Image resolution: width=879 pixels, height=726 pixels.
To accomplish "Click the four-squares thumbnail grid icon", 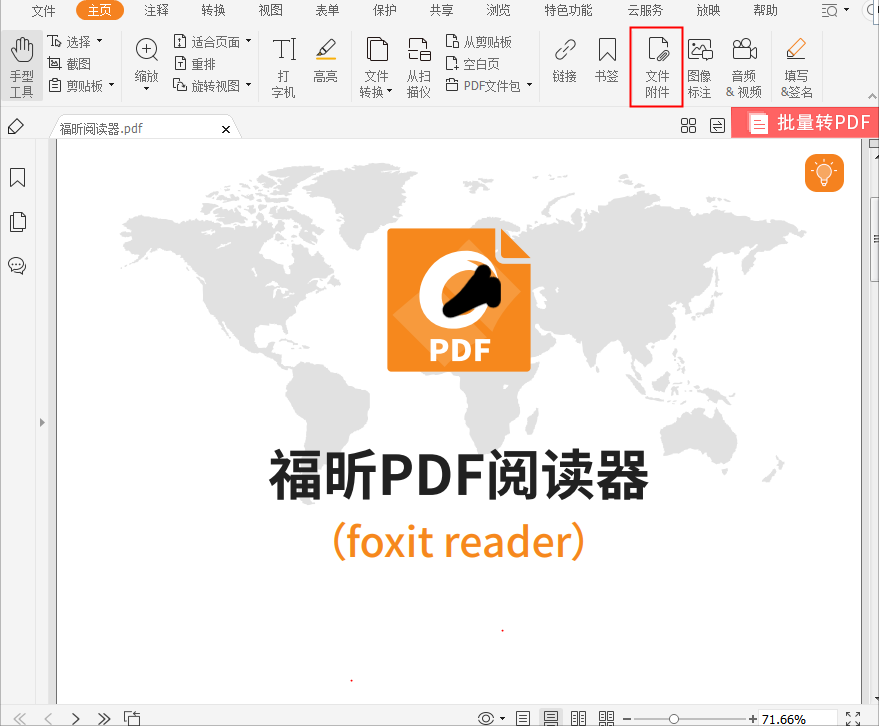I will pyautogui.click(x=688, y=126).
